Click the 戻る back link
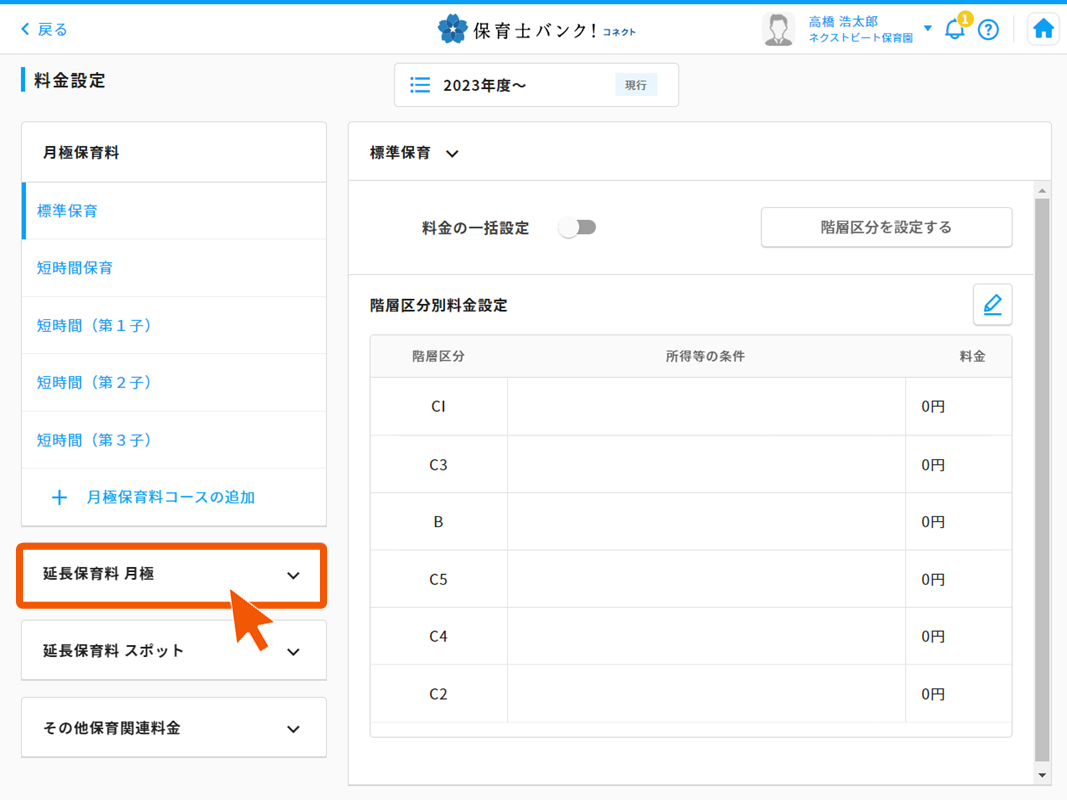 coord(42,28)
